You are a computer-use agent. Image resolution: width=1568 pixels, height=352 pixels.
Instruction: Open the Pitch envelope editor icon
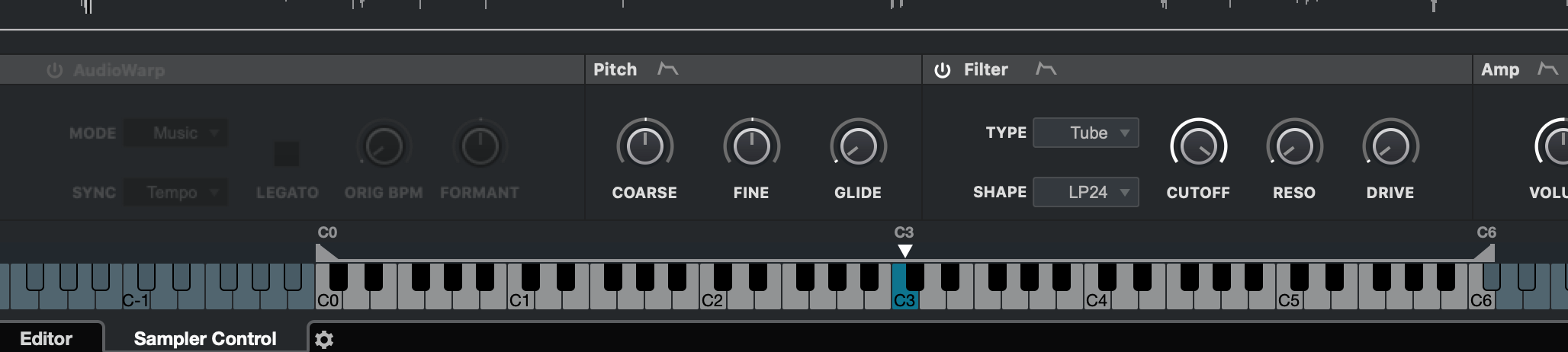tap(668, 69)
